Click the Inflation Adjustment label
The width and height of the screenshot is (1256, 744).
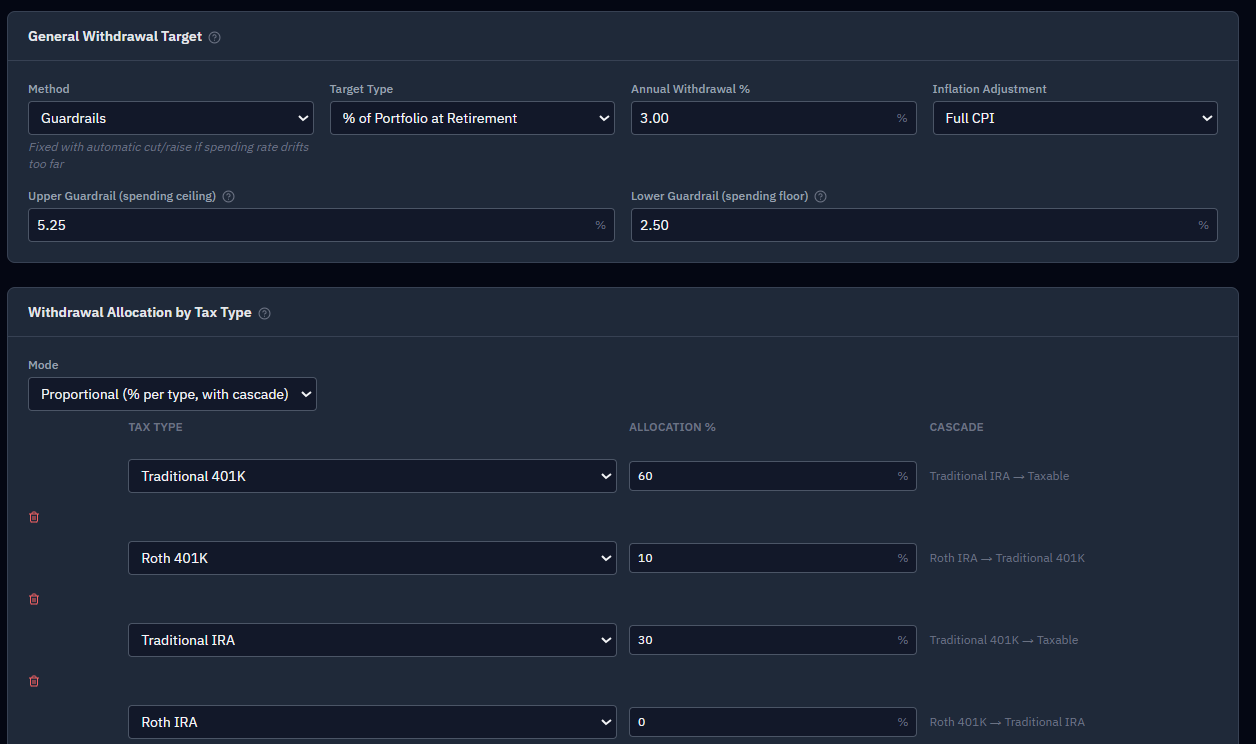(x=990, y=89)
